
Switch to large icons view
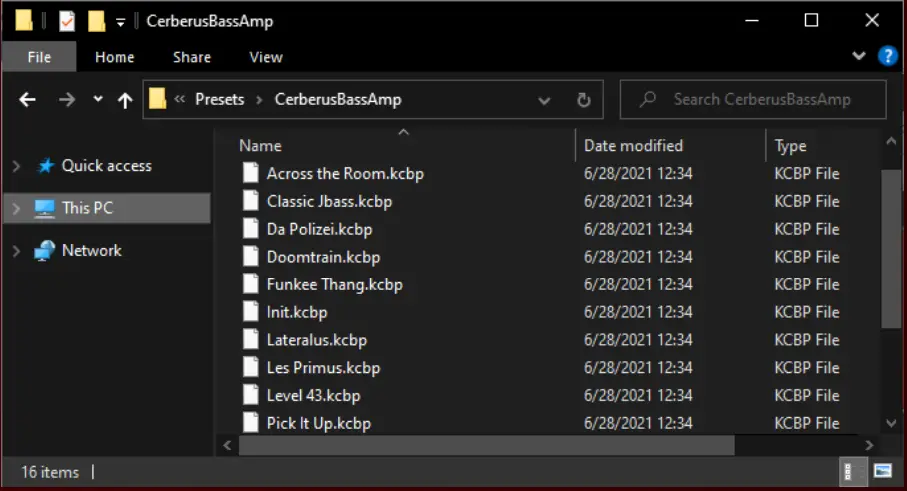[x=883, y=470]
